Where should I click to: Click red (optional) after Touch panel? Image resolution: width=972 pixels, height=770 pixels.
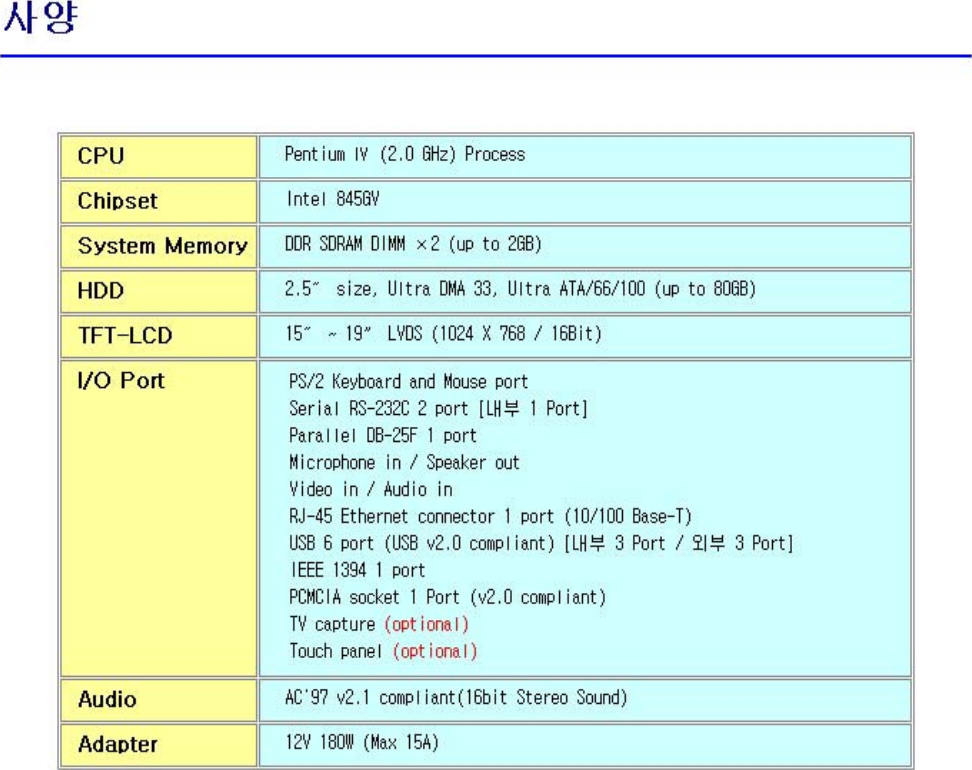435,651
